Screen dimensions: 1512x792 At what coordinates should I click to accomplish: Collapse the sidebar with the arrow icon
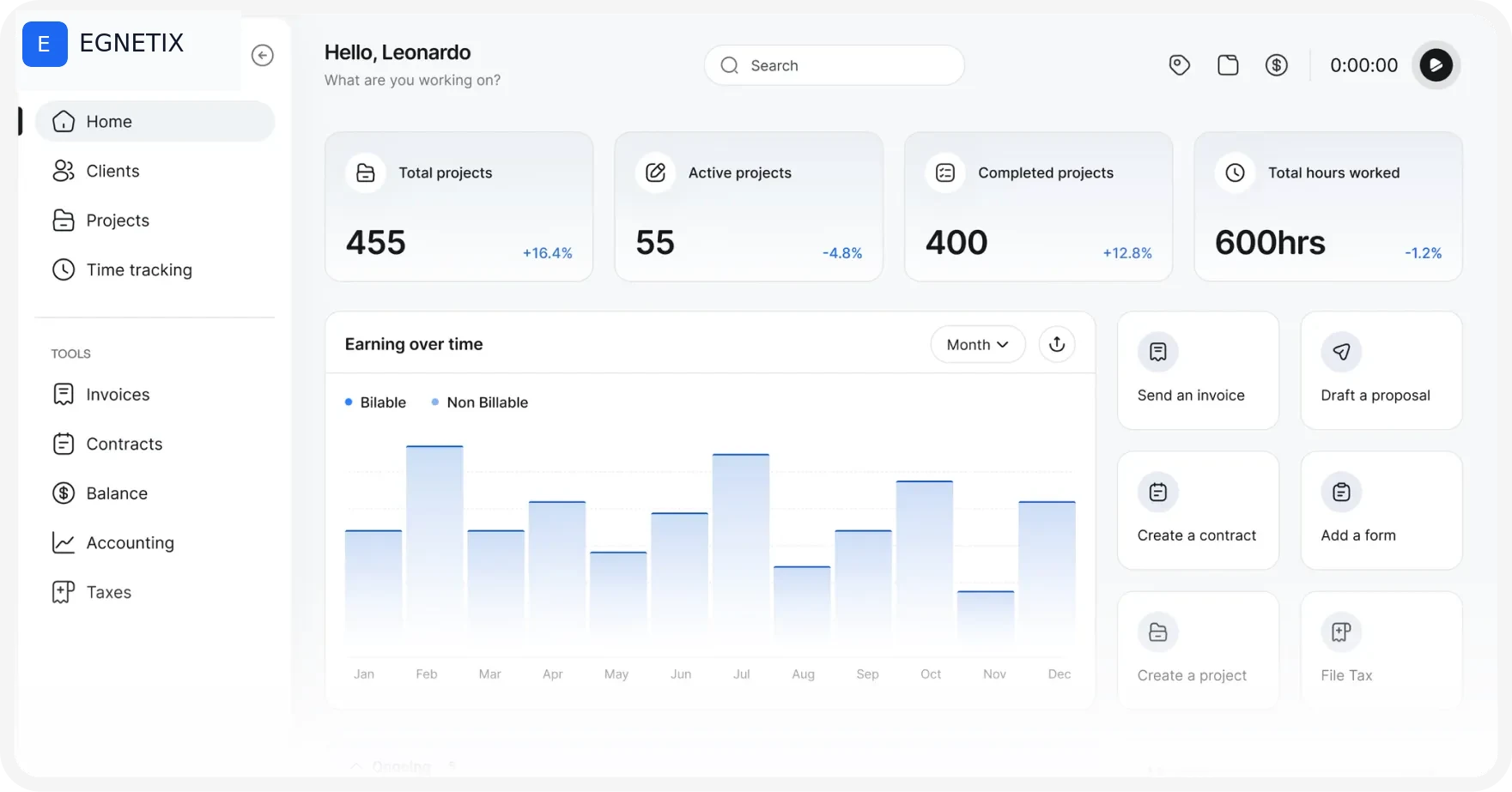coord(263,56)
